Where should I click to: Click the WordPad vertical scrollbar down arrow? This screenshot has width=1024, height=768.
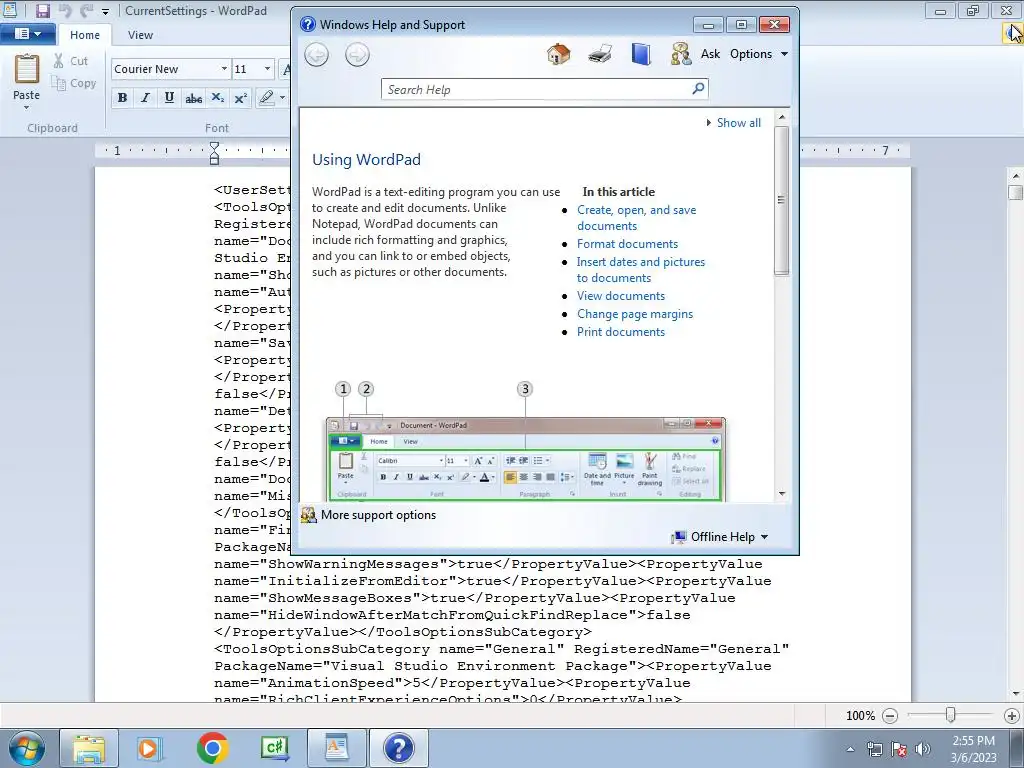pyautogui.click(x=1016, y=694)
